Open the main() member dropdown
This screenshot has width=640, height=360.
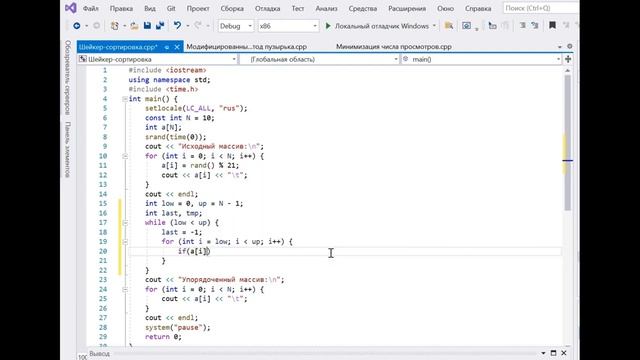point(482,59)
